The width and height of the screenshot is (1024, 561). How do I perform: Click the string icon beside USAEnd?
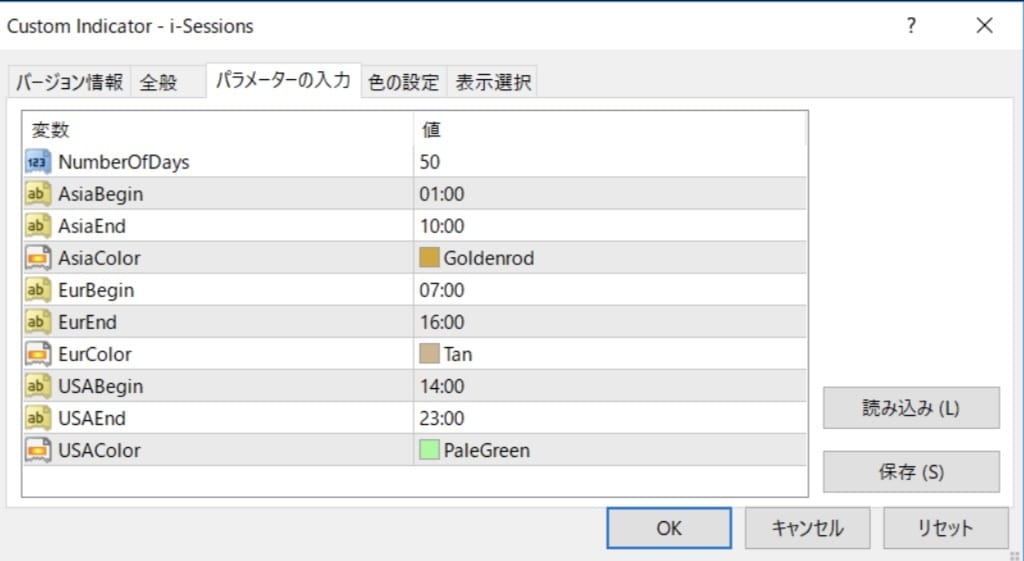coord(38,418)
